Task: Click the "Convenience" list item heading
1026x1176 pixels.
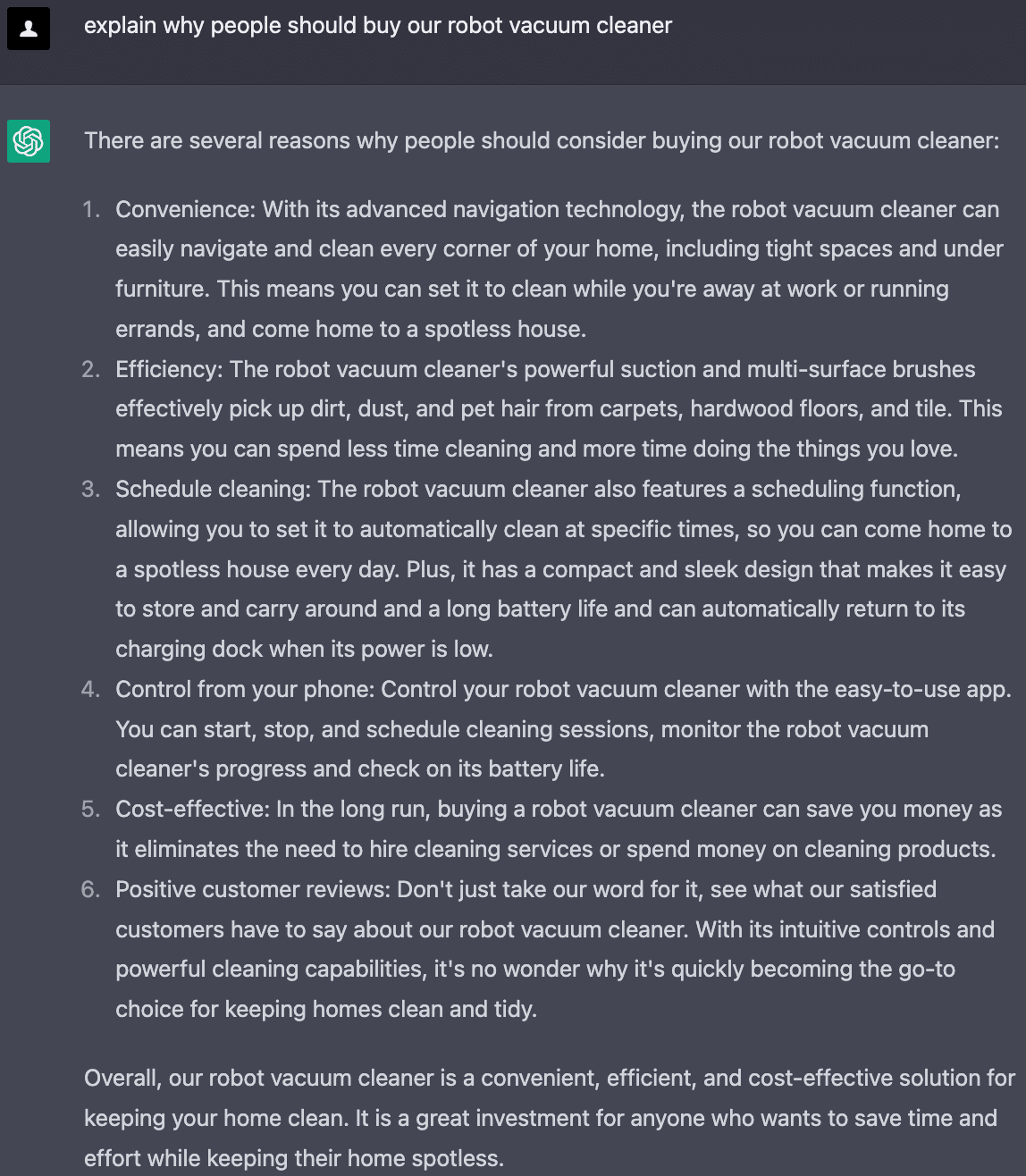Action: click(x=185, y=210)
